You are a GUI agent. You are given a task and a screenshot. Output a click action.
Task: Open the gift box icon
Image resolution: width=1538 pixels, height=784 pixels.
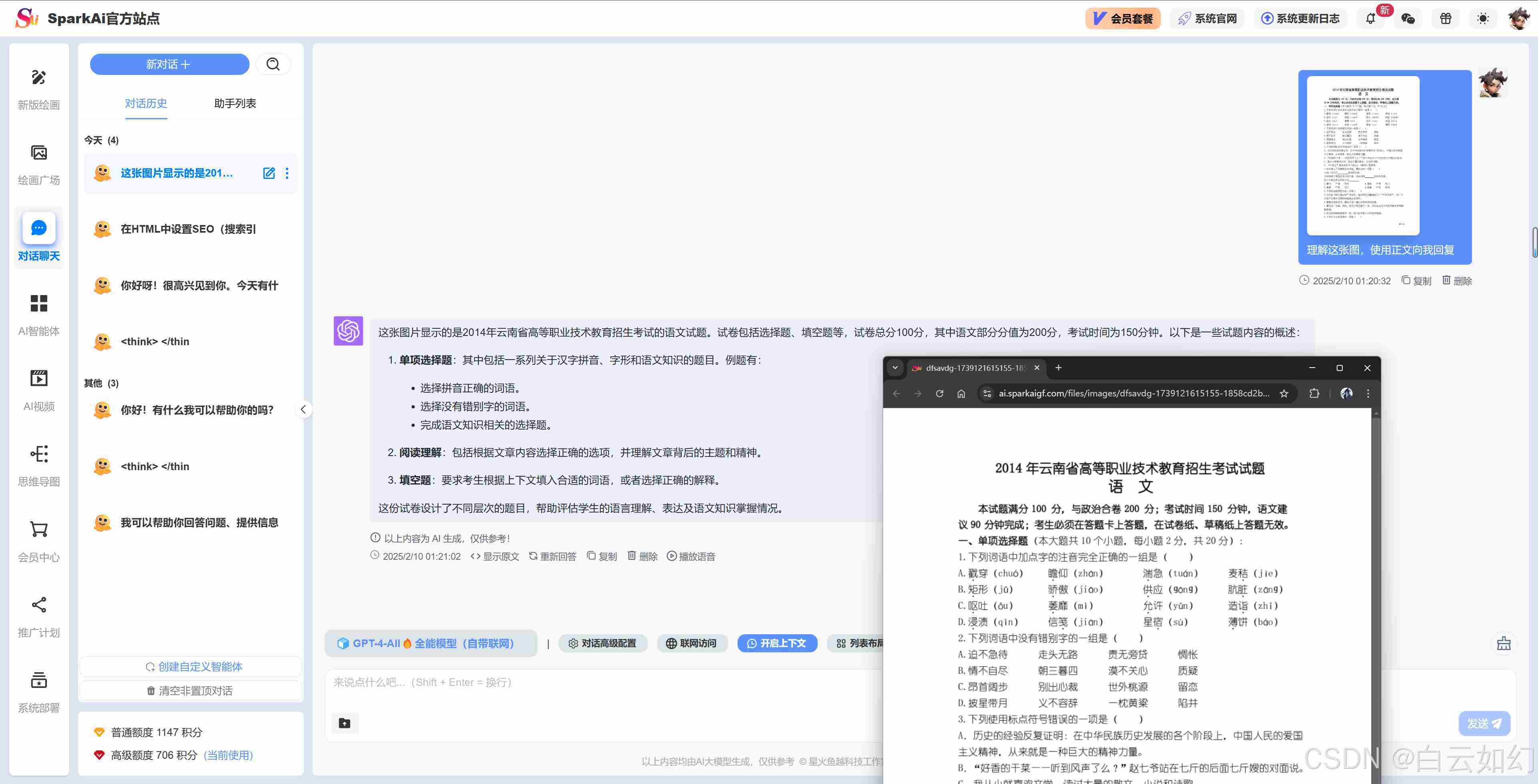coord(1445,18)
